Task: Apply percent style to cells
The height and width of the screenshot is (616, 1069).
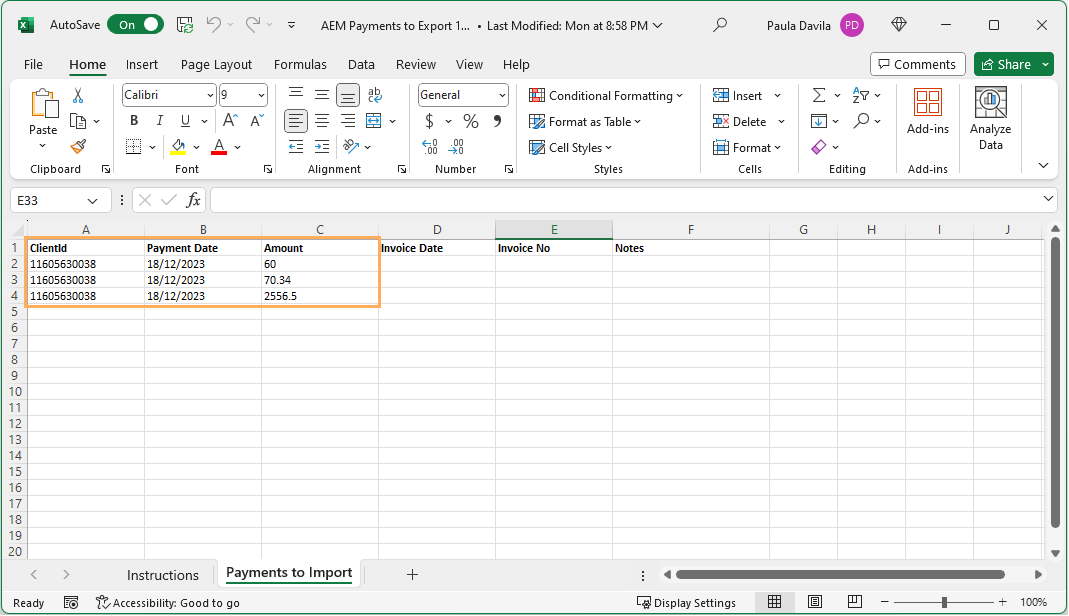Action: pyautogui.click(x=470, y=121)
